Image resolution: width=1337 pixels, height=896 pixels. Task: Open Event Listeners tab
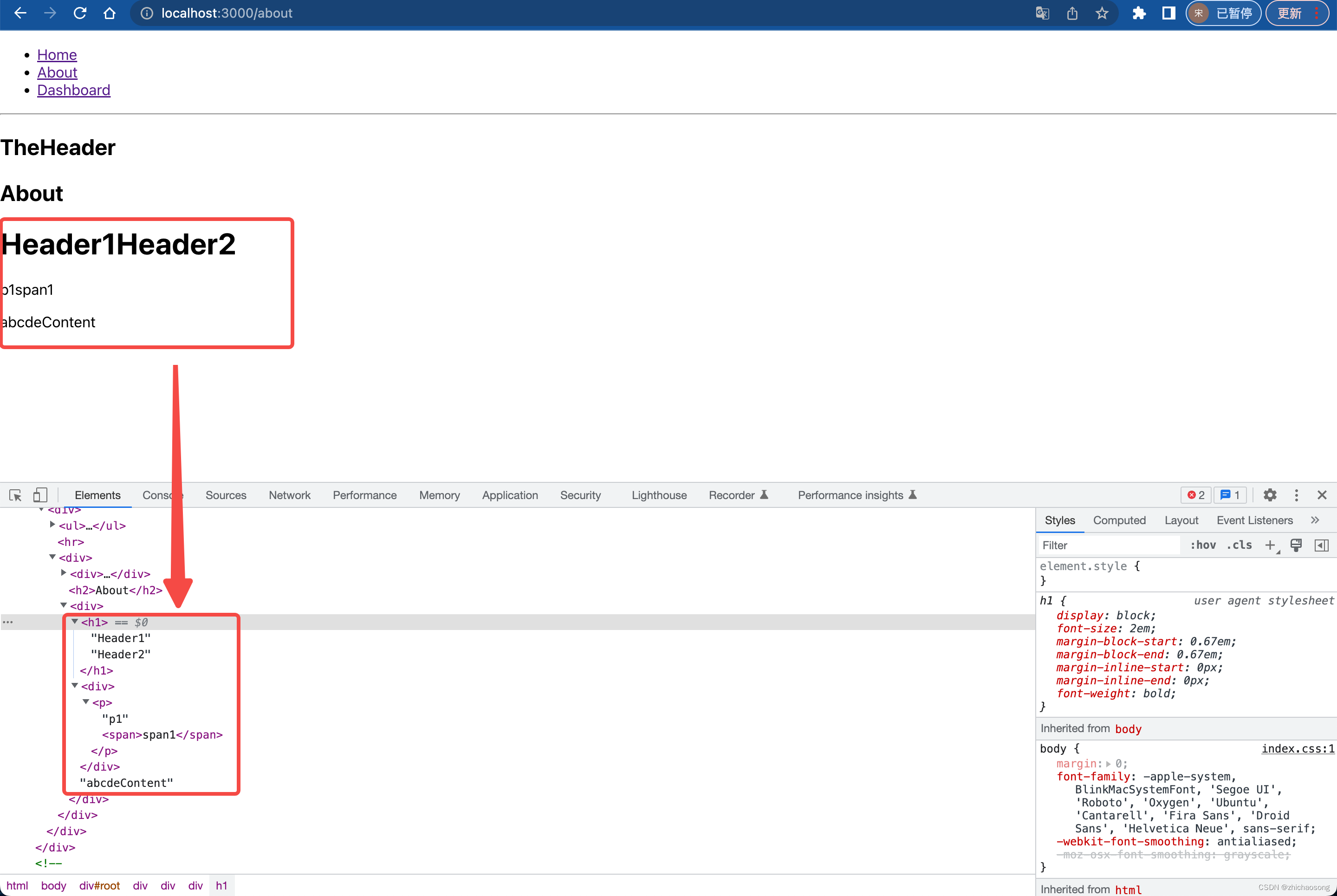(x=1254, y=520)
